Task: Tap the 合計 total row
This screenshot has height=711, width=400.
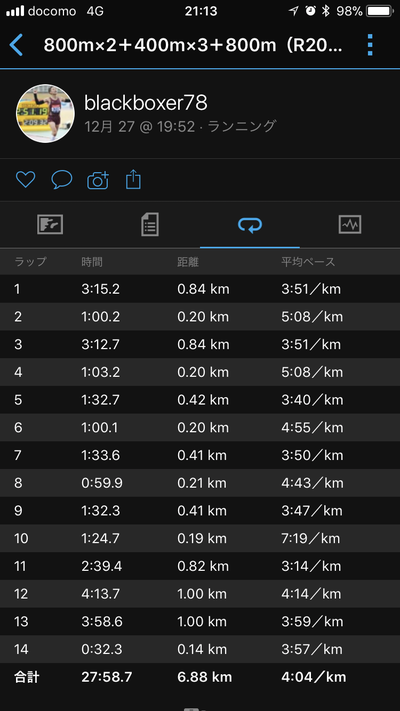Action: pyautogui.click(x=200, y=677)
